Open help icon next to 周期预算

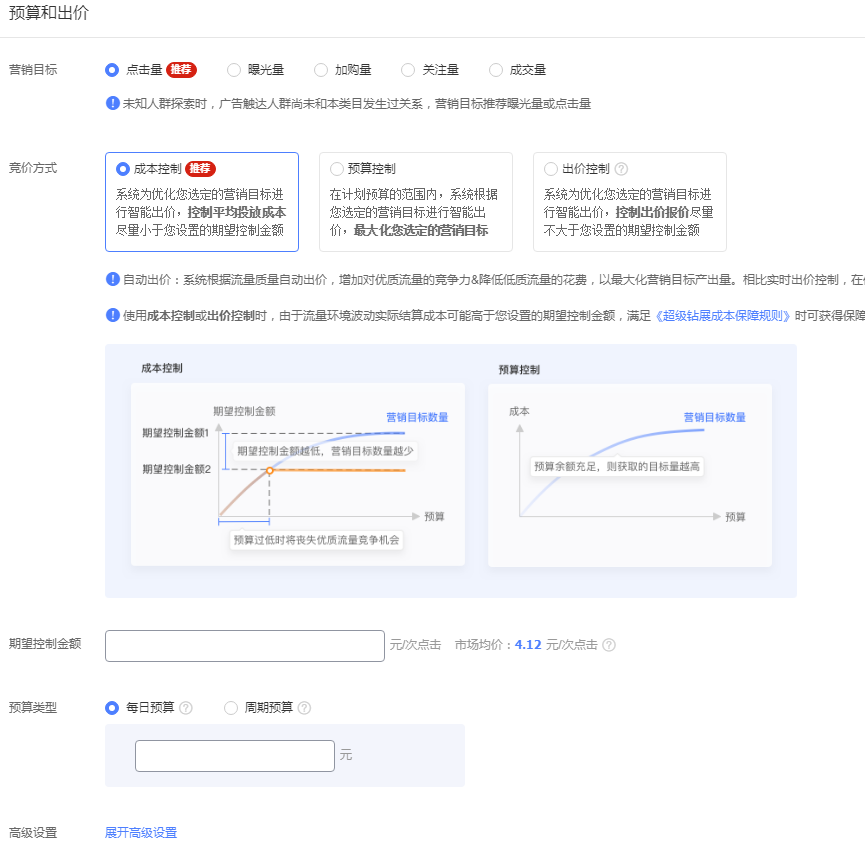(305, 708)
